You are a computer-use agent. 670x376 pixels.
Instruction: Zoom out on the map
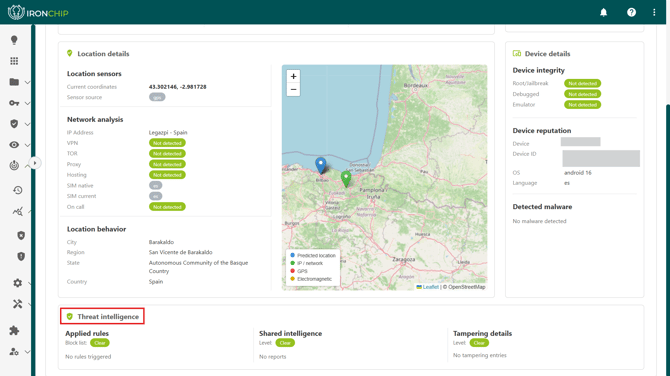(x=293, y=89)
